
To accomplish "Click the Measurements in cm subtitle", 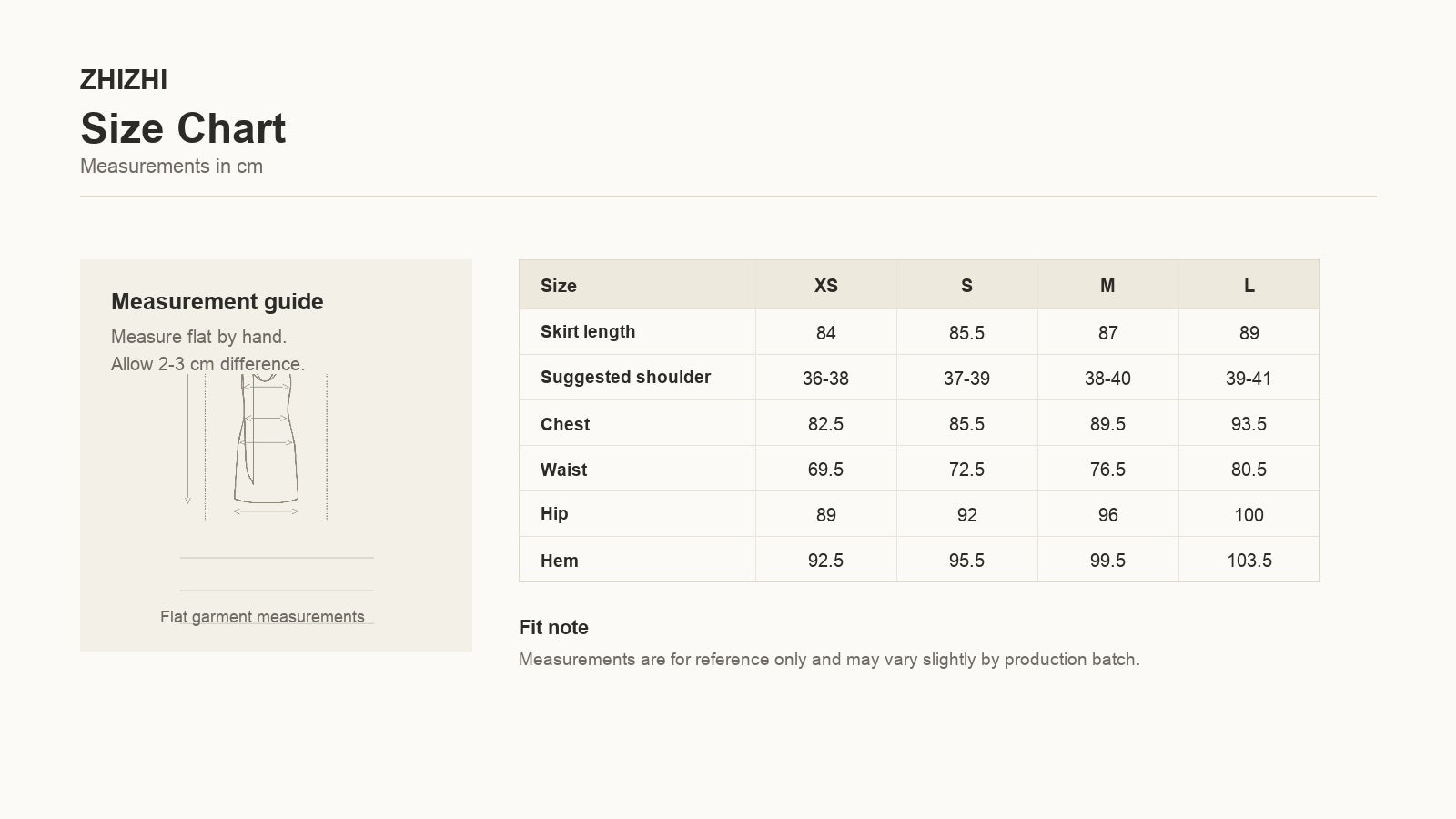I will pyautogui.click(x=171, y=167).
